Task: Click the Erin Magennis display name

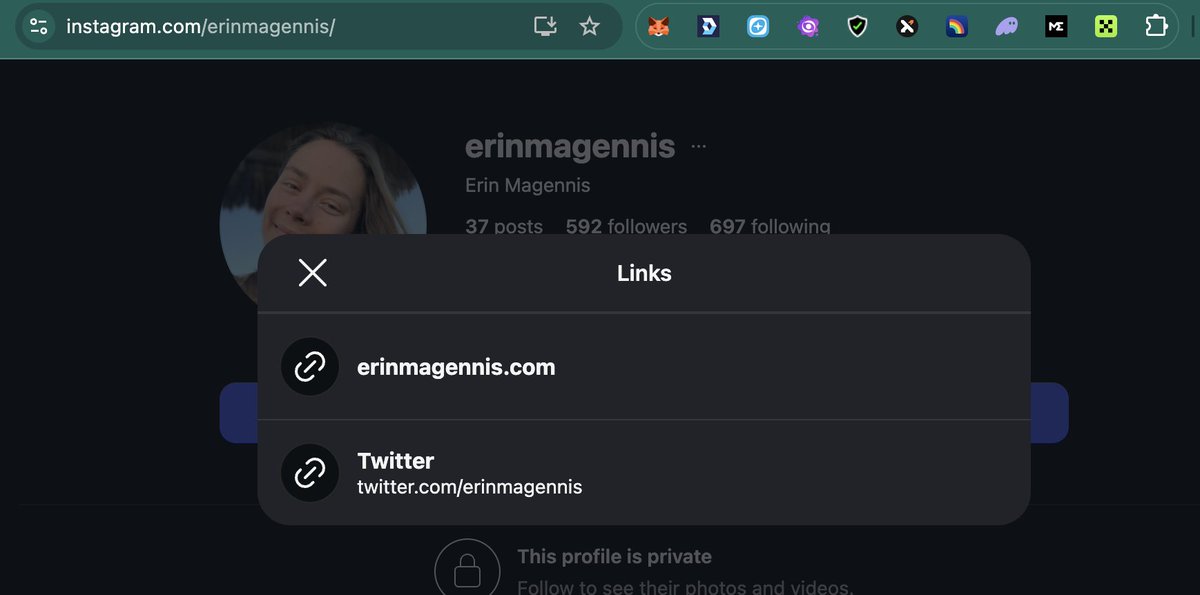Action: click(x=528, y=186)
